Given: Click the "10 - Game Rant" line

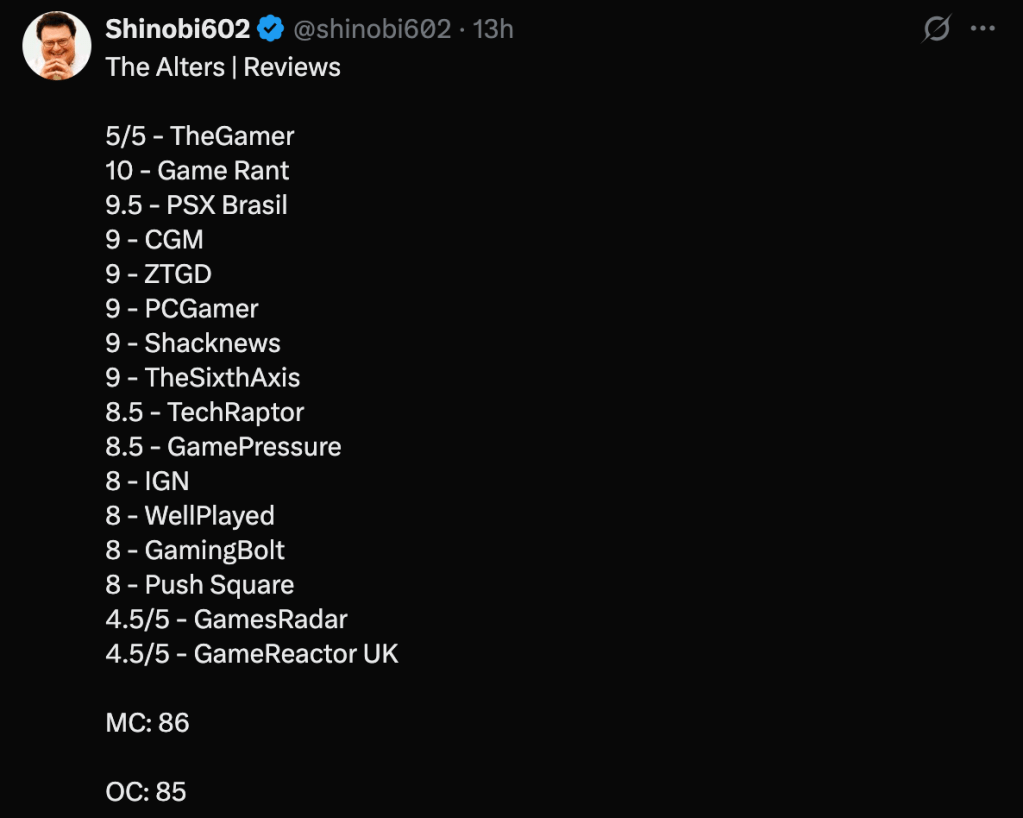Looking at the screenshot, I should pyautogui.click(x=197, y=171).
